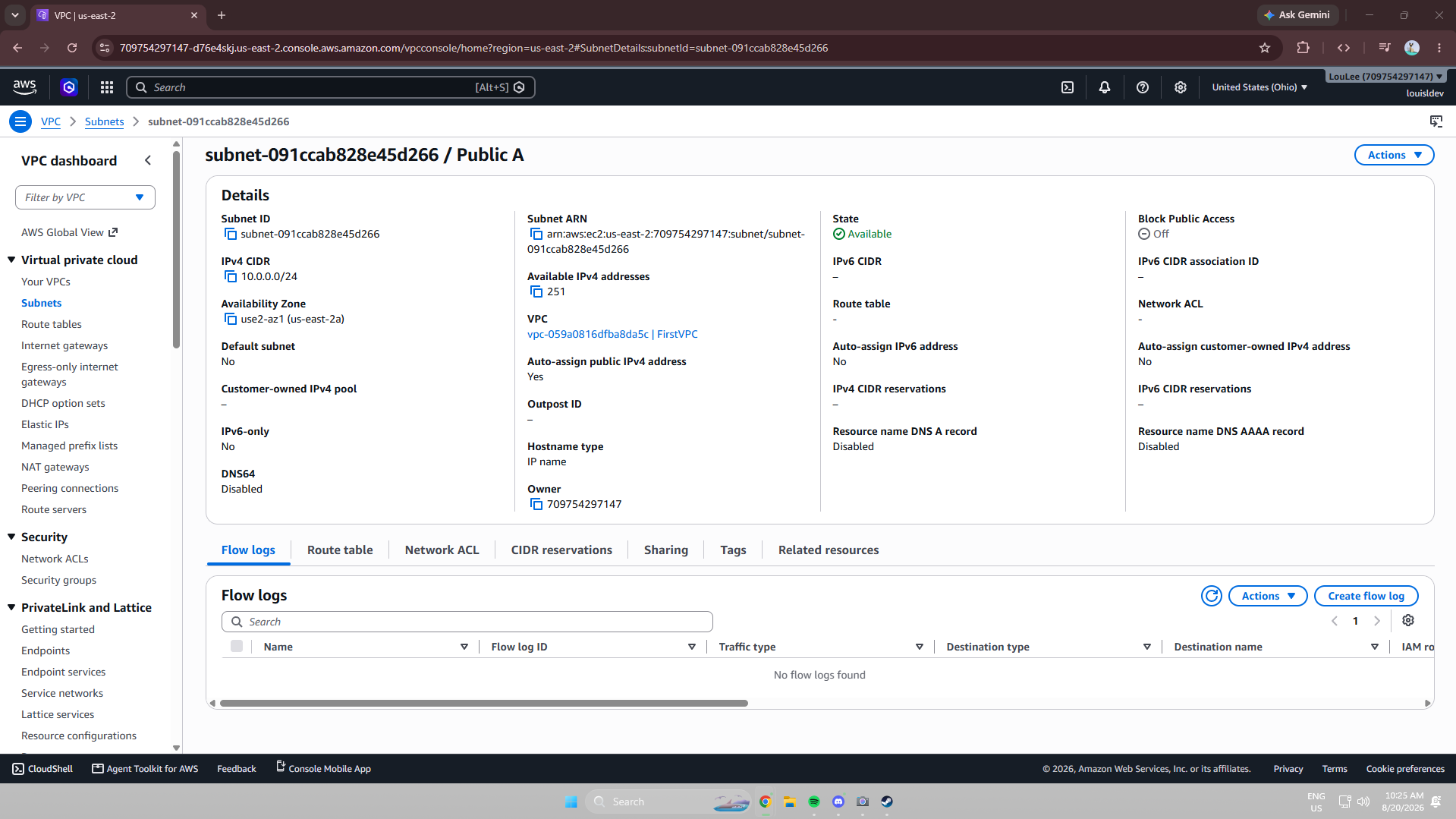Image resolution: width=1456 pixels, height=819 pixels.
Task: Copy the Owner account 709754297147
Action: click(536, 504)
